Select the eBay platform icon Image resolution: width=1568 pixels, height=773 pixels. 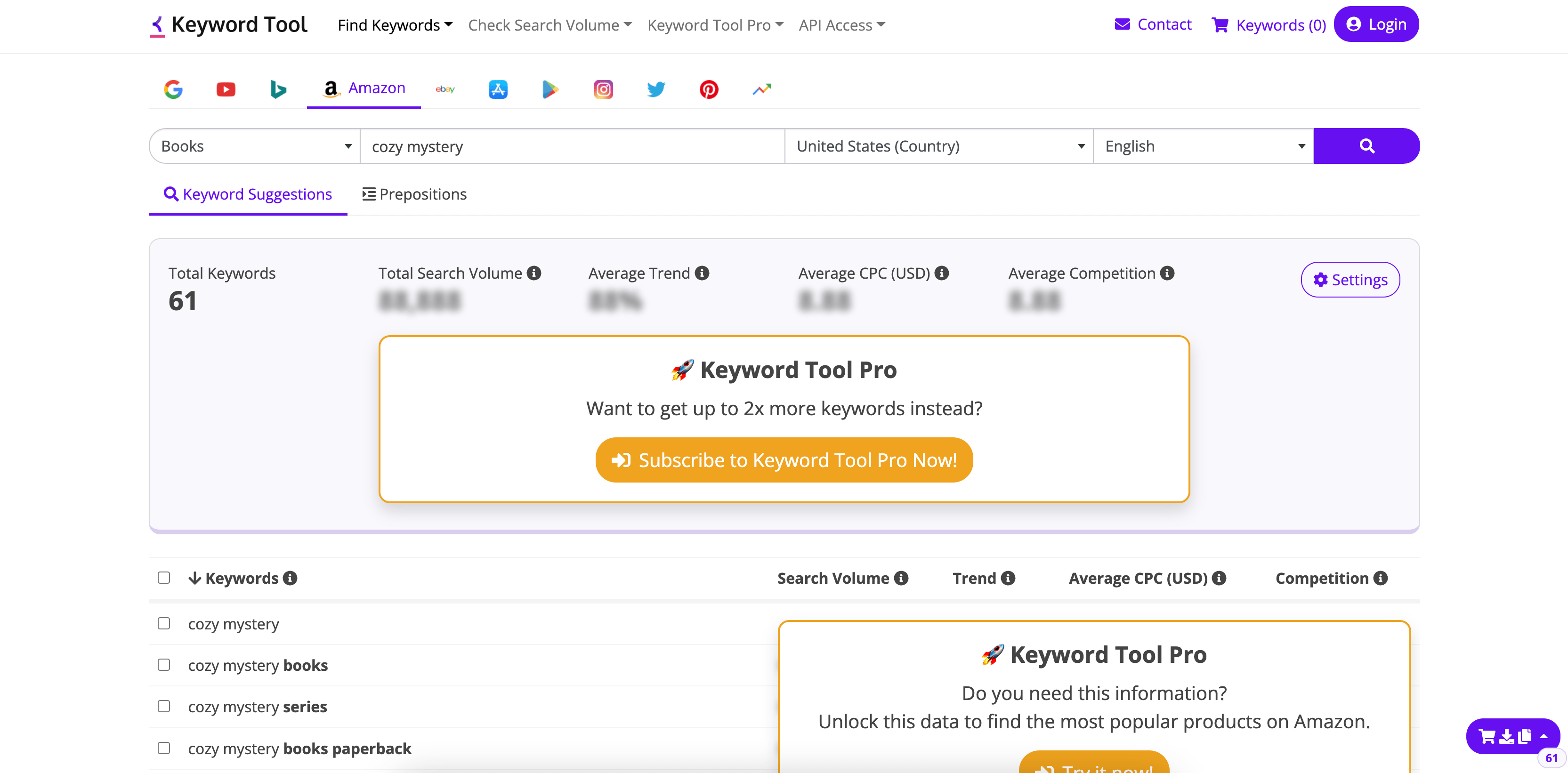[x=443, y=88]
